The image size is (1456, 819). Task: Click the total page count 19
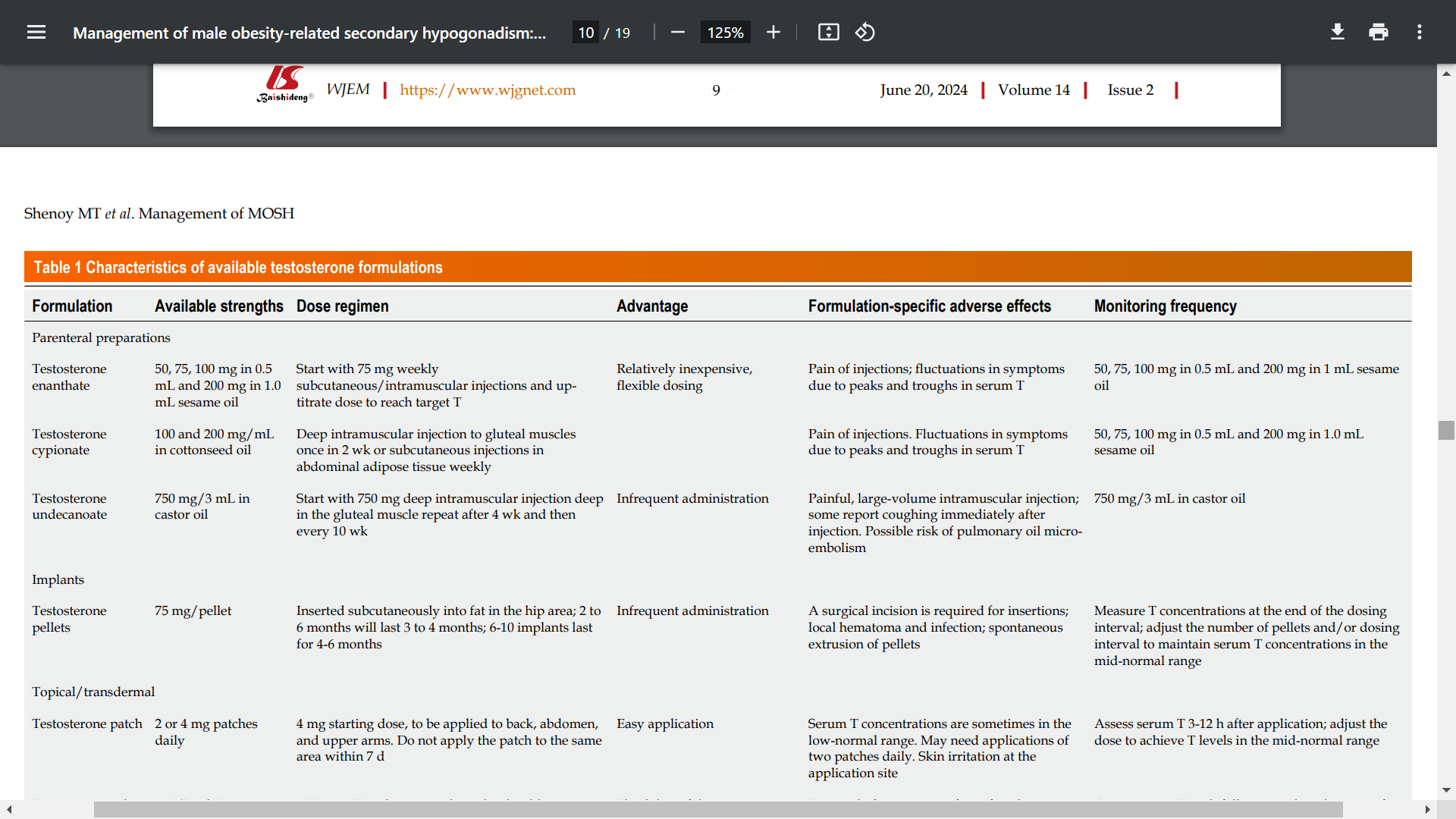[x=623, y=33]
